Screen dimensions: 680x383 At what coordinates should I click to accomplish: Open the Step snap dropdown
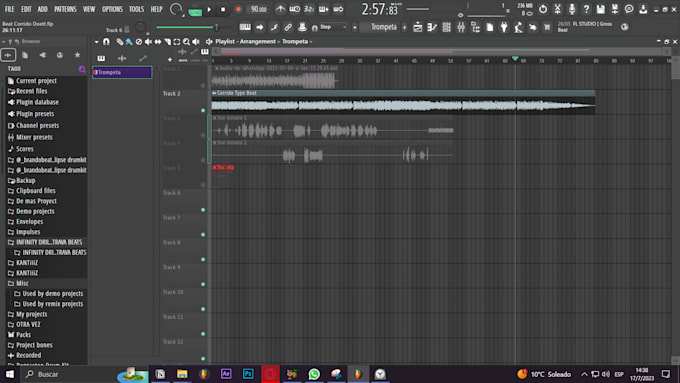coord(333,27)
